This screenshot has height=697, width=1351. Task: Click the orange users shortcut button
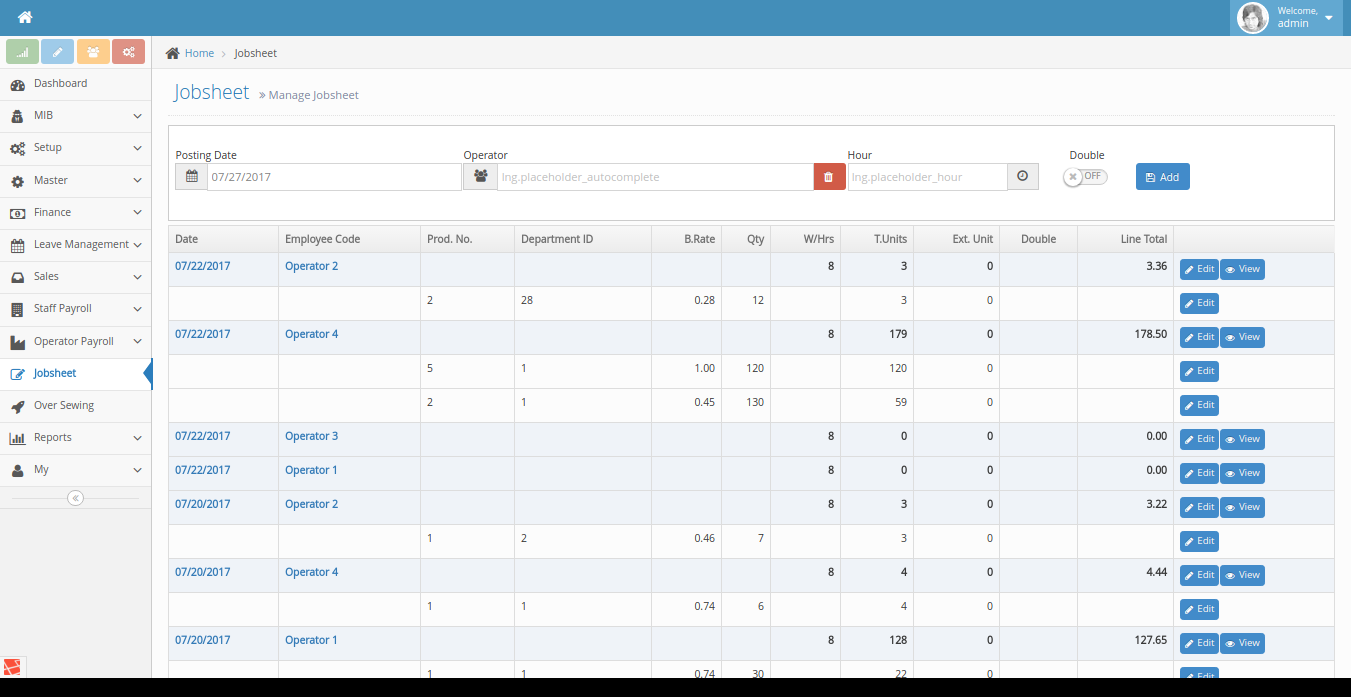[x=93, y=52]
